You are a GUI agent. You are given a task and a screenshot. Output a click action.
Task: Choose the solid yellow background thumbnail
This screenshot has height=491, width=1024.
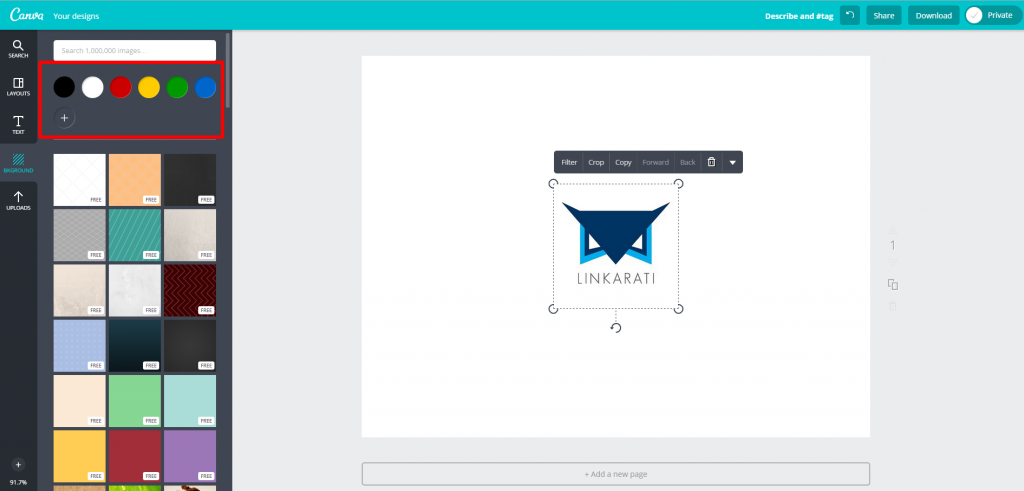coord(80,456)
